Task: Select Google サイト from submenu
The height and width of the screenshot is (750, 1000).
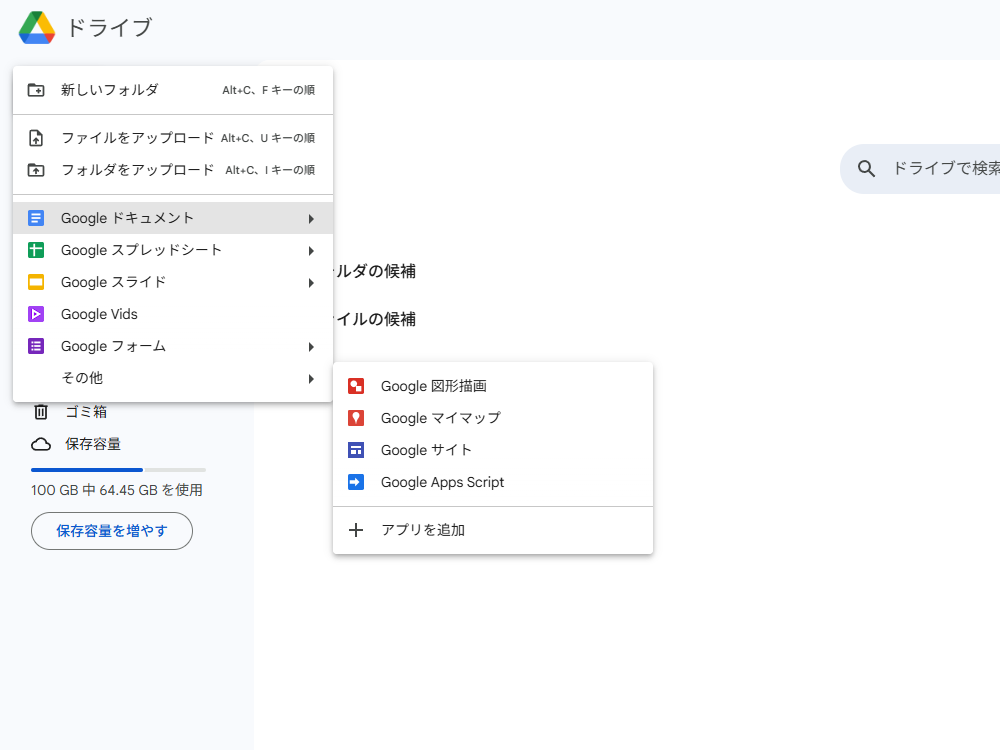Action: tap(493, 450)
